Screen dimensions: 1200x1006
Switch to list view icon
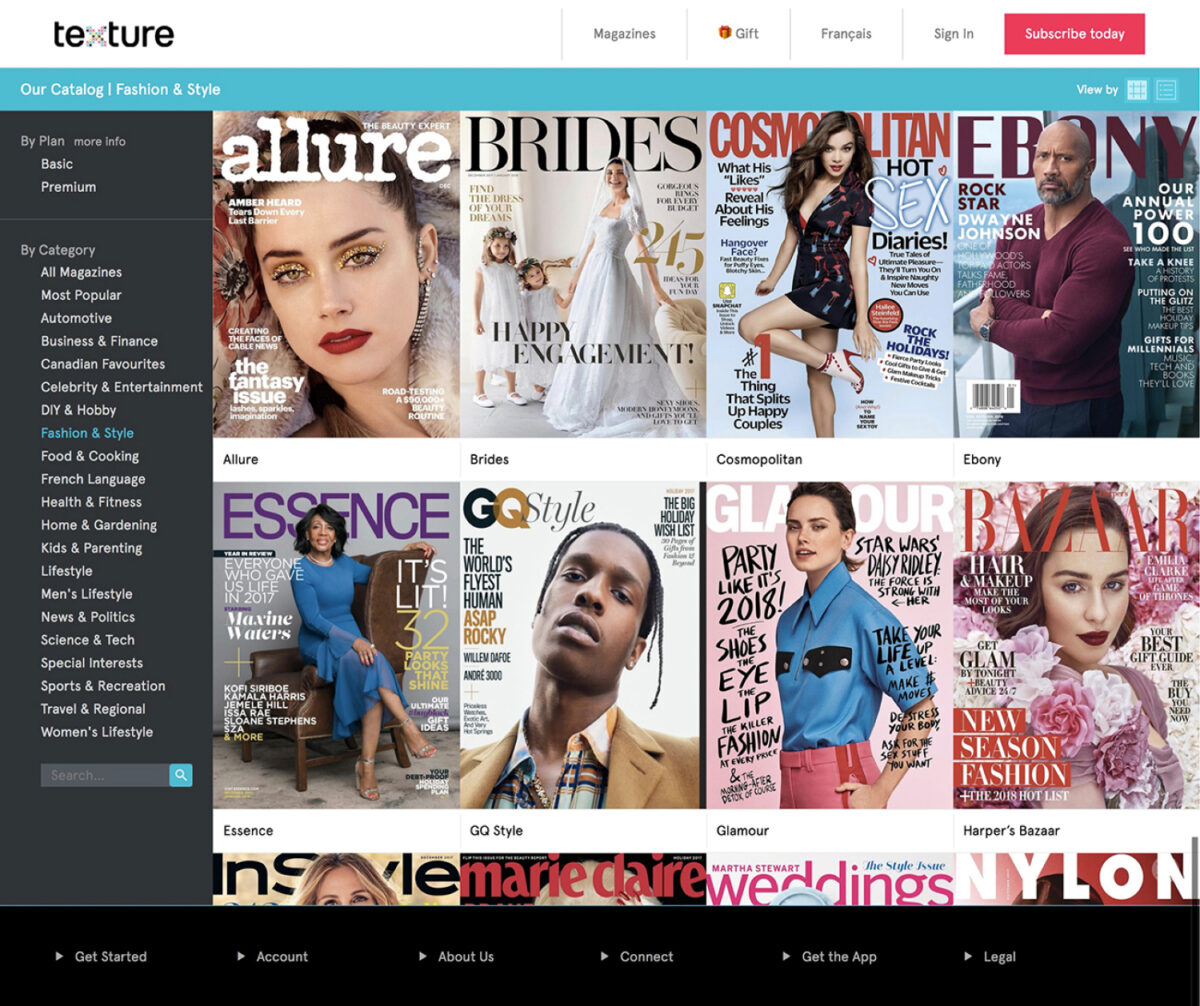1166,90
